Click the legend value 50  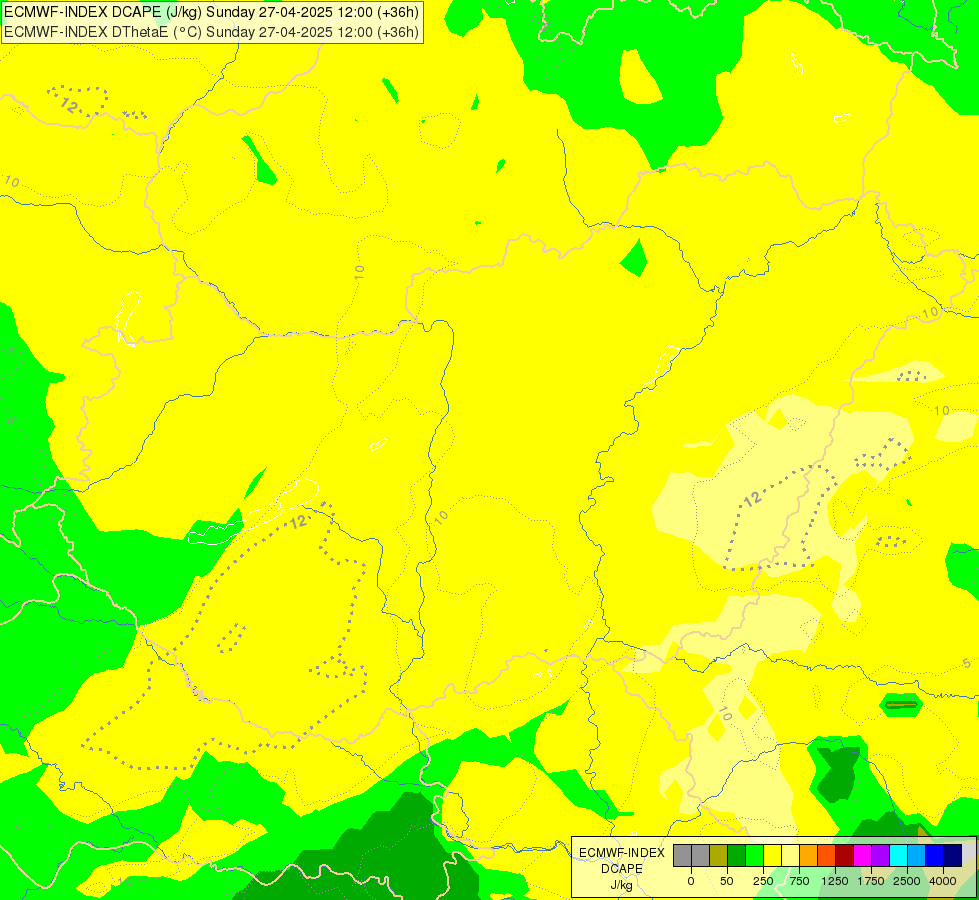click(x=727, y=881)
